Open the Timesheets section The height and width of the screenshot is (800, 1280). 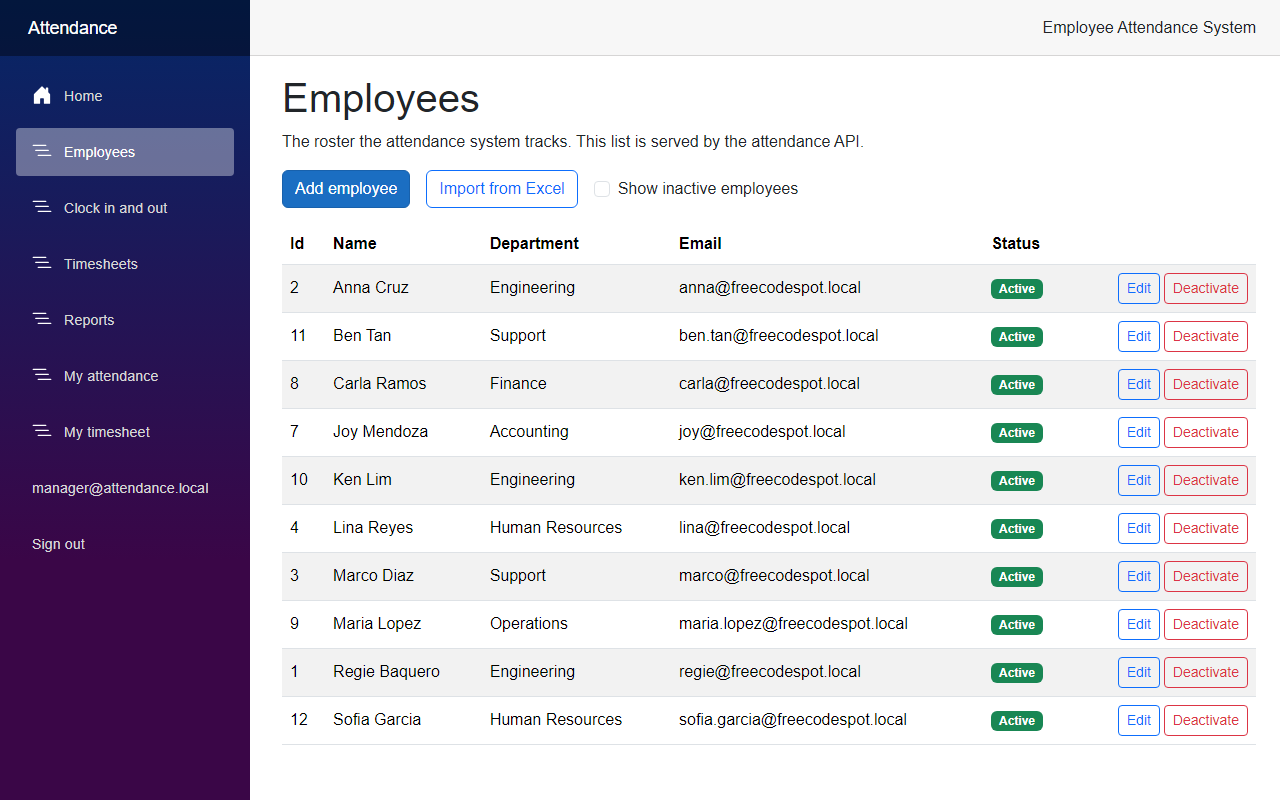coord(125,264)
